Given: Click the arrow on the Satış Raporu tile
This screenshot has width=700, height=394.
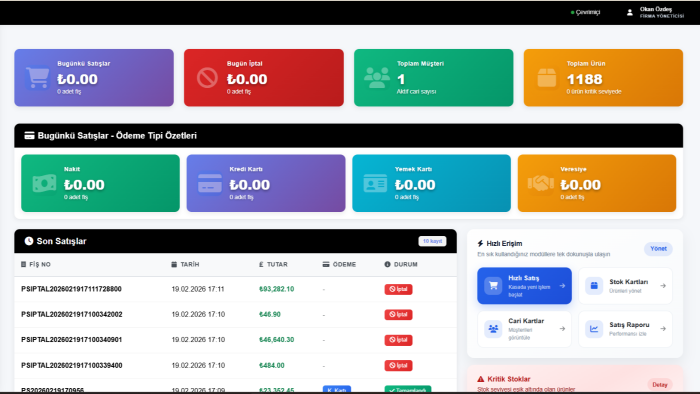Looking at the screenshot, I should click(663, 329).
